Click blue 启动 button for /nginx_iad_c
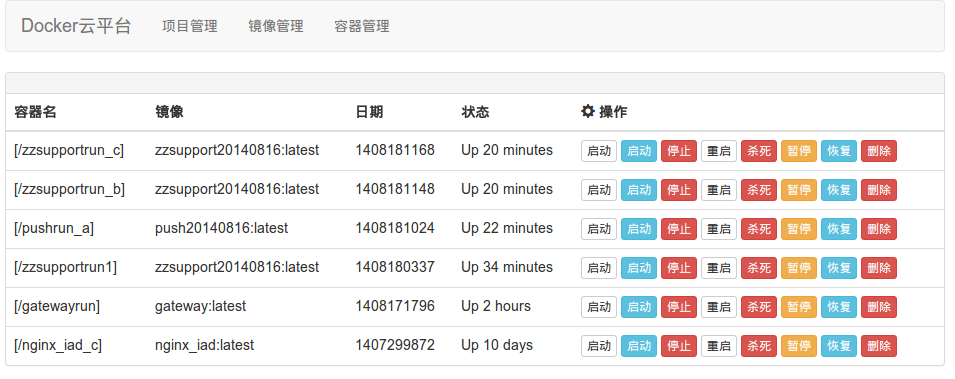 click(x=639, y=346)
